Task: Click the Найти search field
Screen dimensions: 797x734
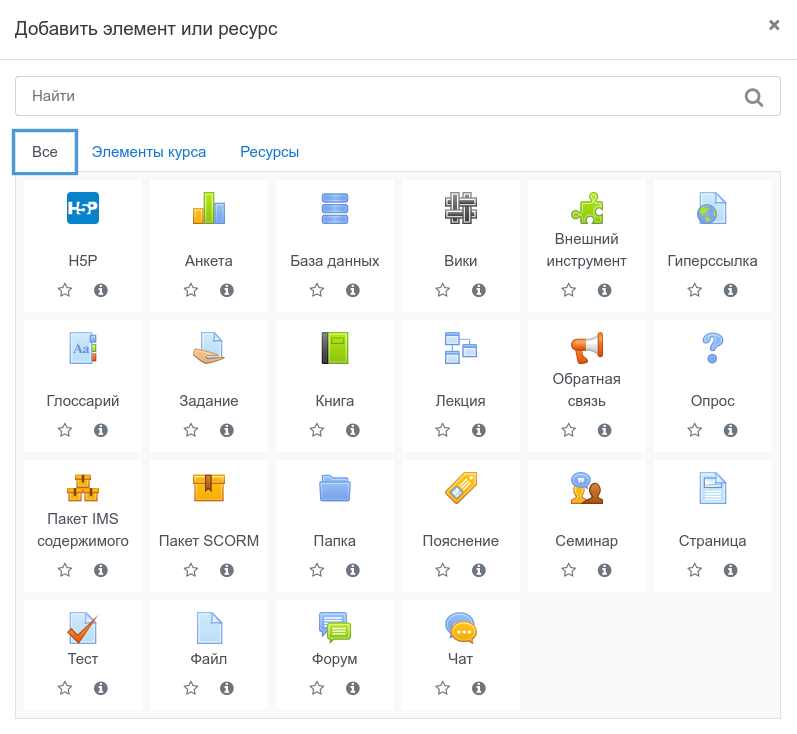Action: (380, 96)
